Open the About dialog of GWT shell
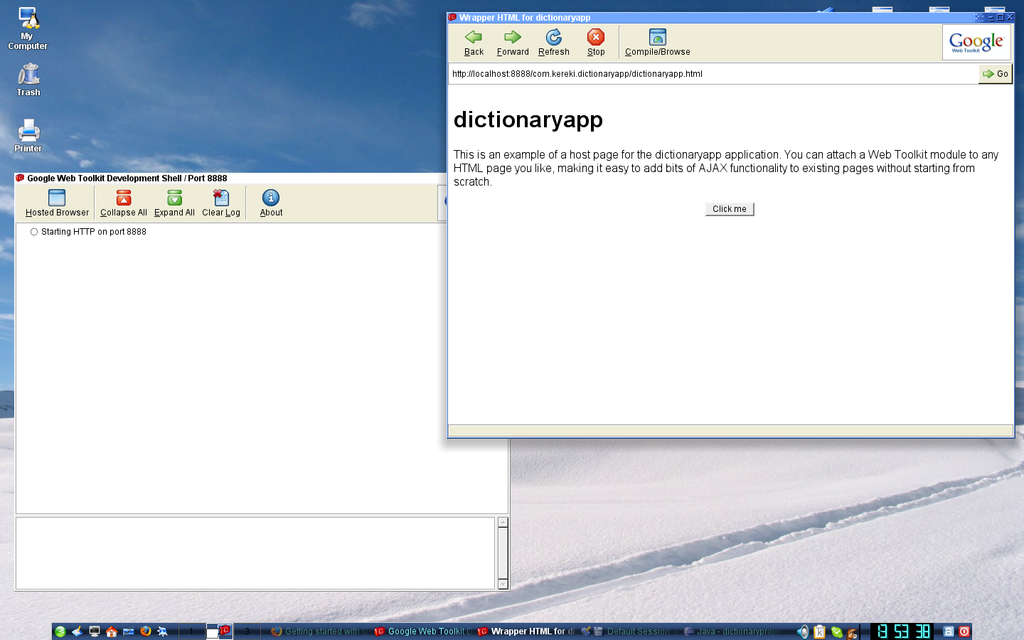 271,203
